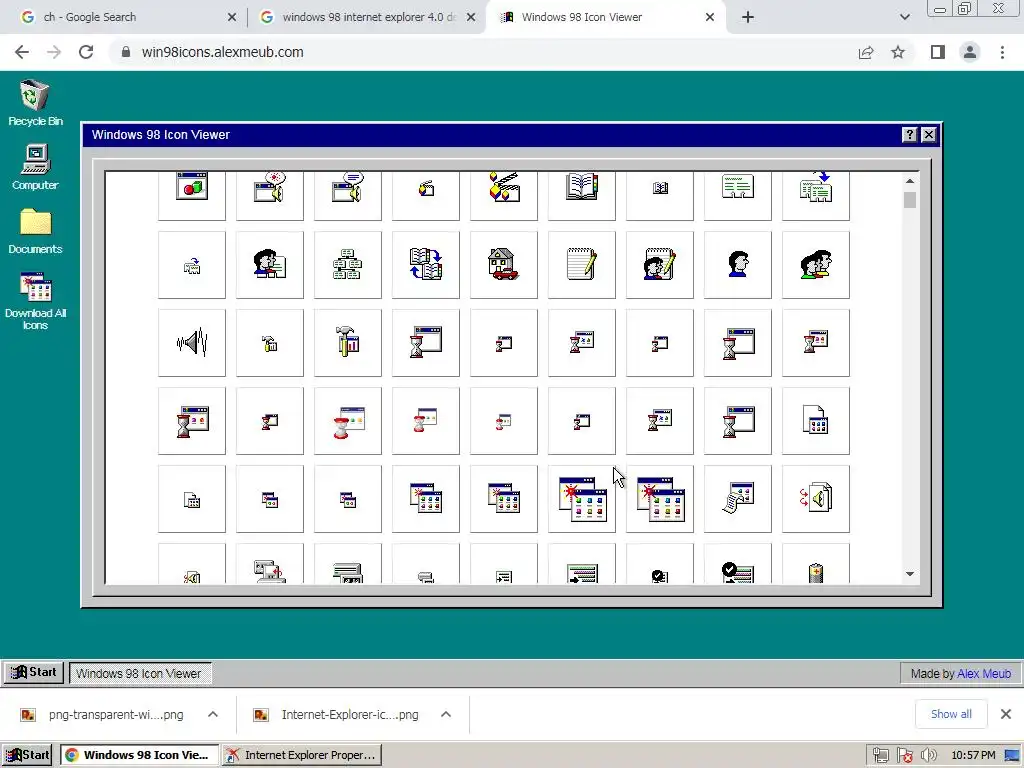Image resolution: width=1024 pixels, height=768 pixels.
Task: Select the battery icon in bottom row
Action: 816,563
